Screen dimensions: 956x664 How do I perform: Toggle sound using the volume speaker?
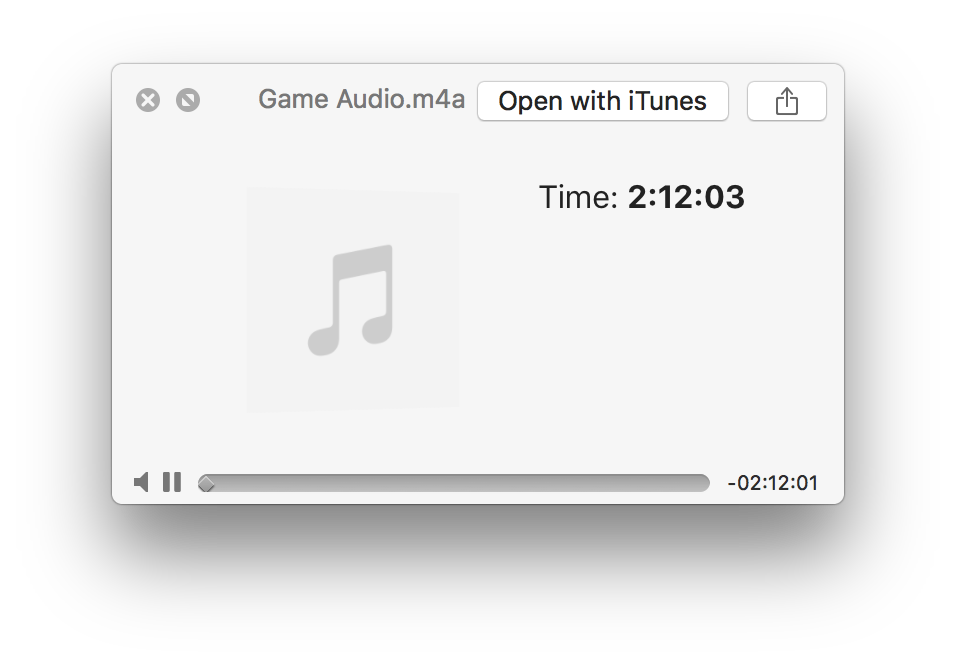[x=141, y=482]
